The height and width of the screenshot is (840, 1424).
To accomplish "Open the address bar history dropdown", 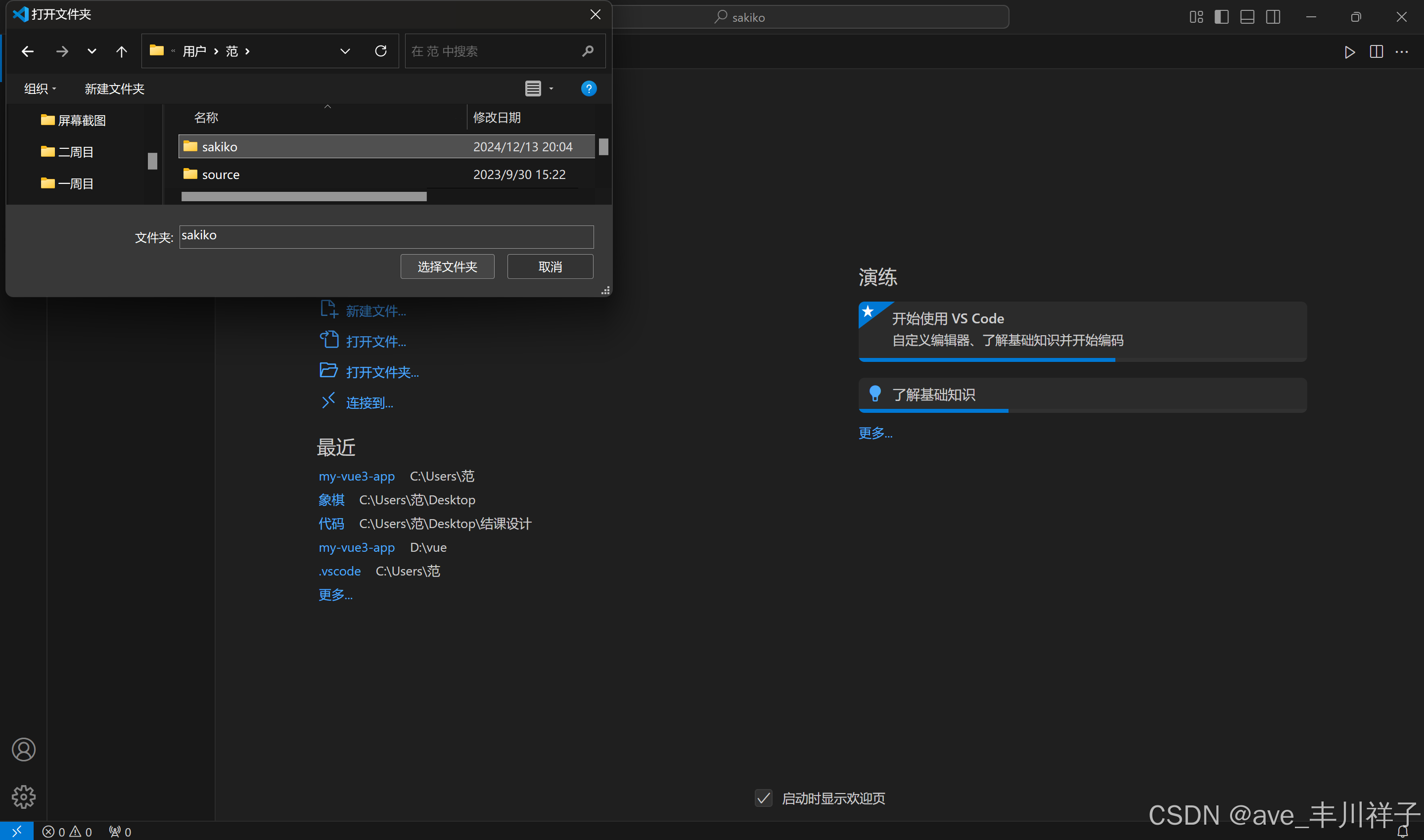I will click(x=345, y=51).
